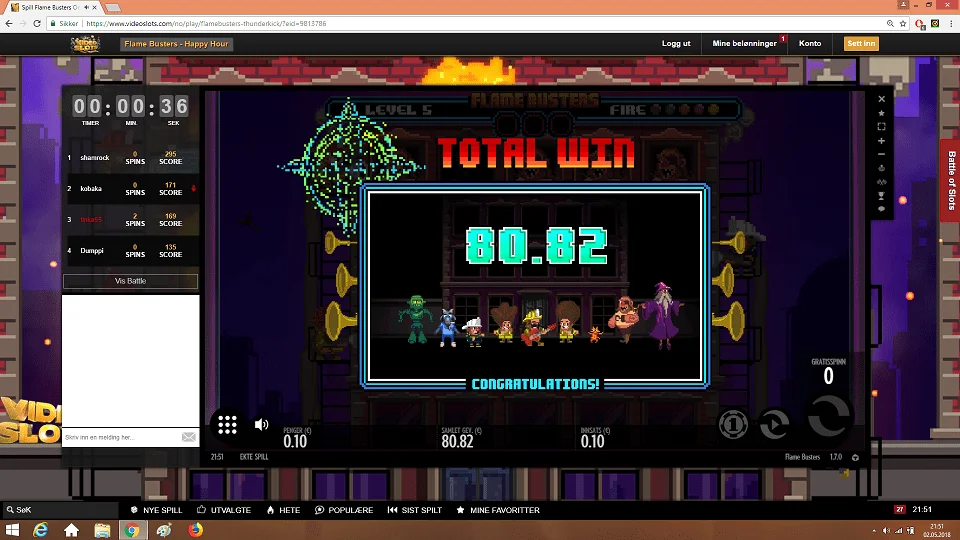Start autoplay with the play-arrow button
The width and height of the screenshot is (960, 540).
[x=774, y=424]
